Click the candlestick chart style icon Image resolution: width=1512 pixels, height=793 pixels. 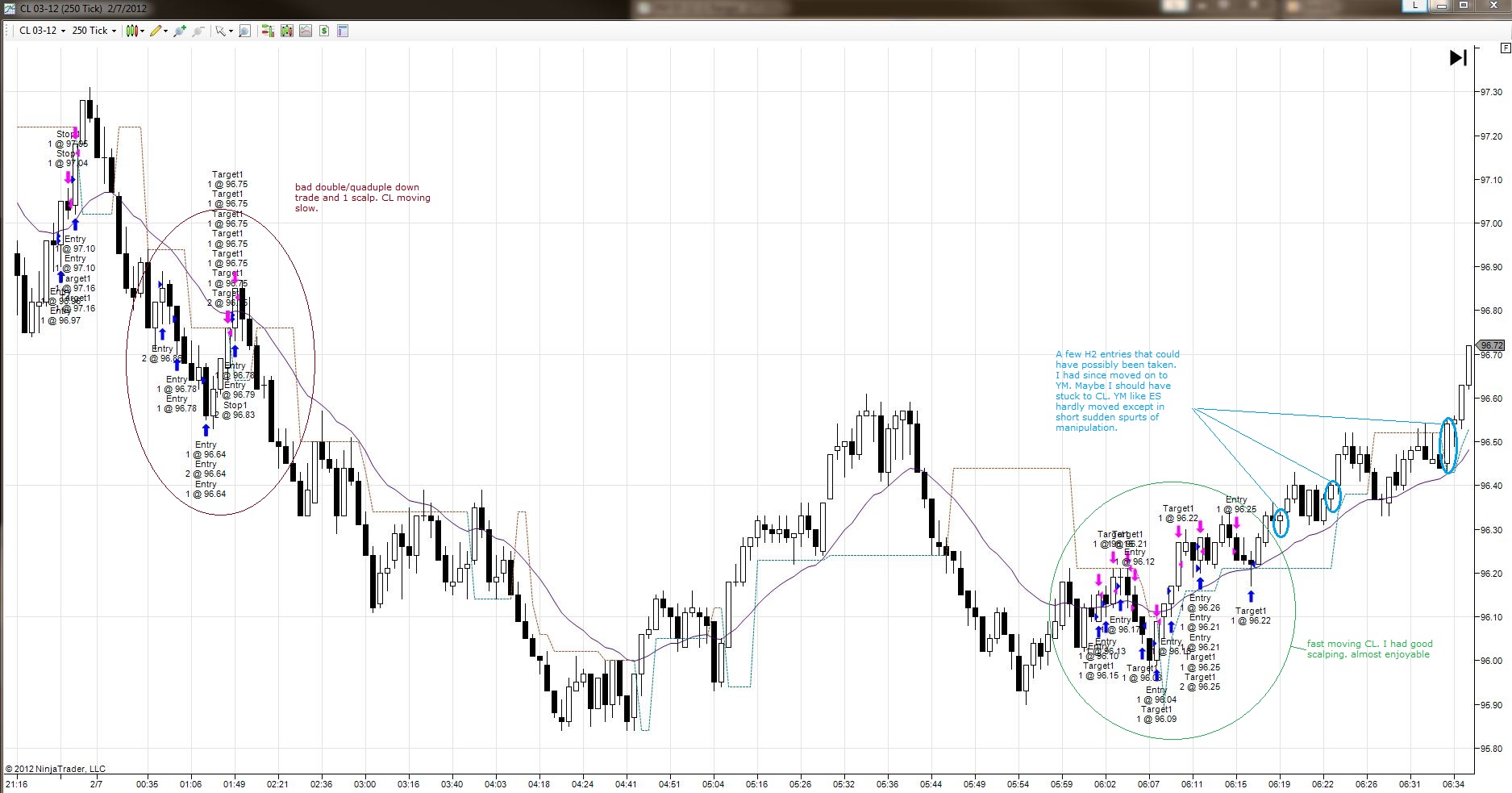(132, 31)
